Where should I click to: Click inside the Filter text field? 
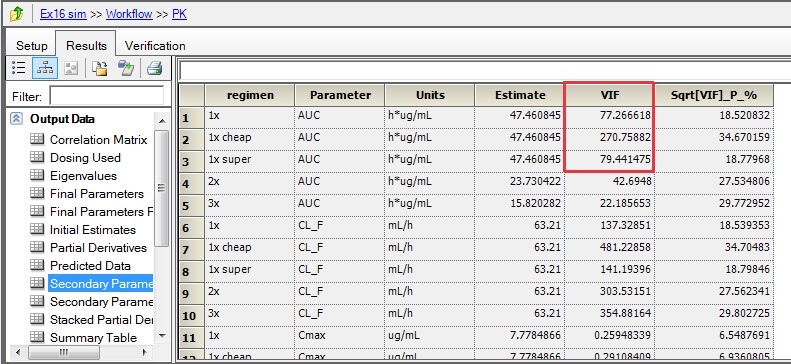tap(106, 96)
